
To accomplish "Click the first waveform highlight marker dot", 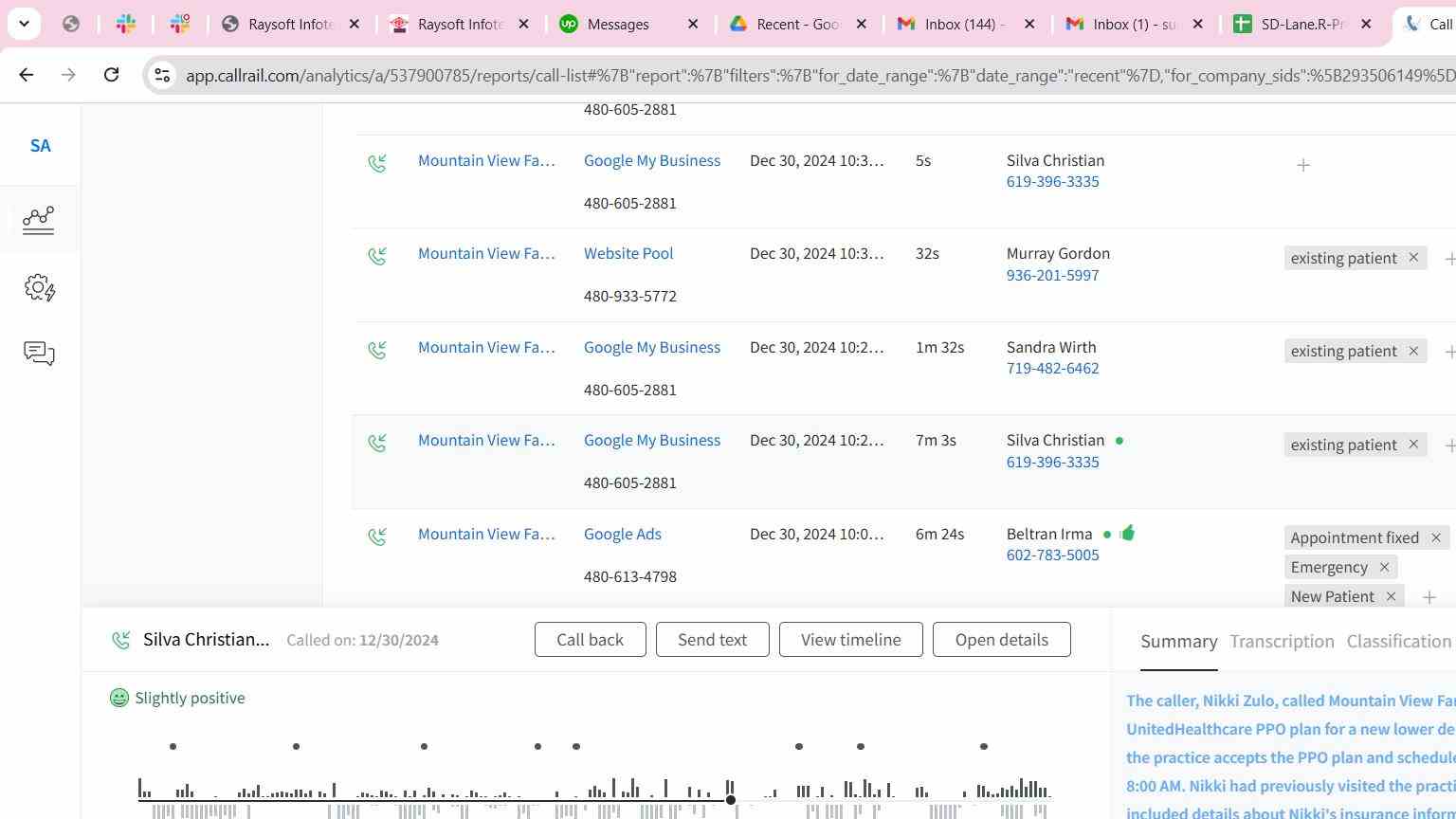I will (x=173, y=747).
